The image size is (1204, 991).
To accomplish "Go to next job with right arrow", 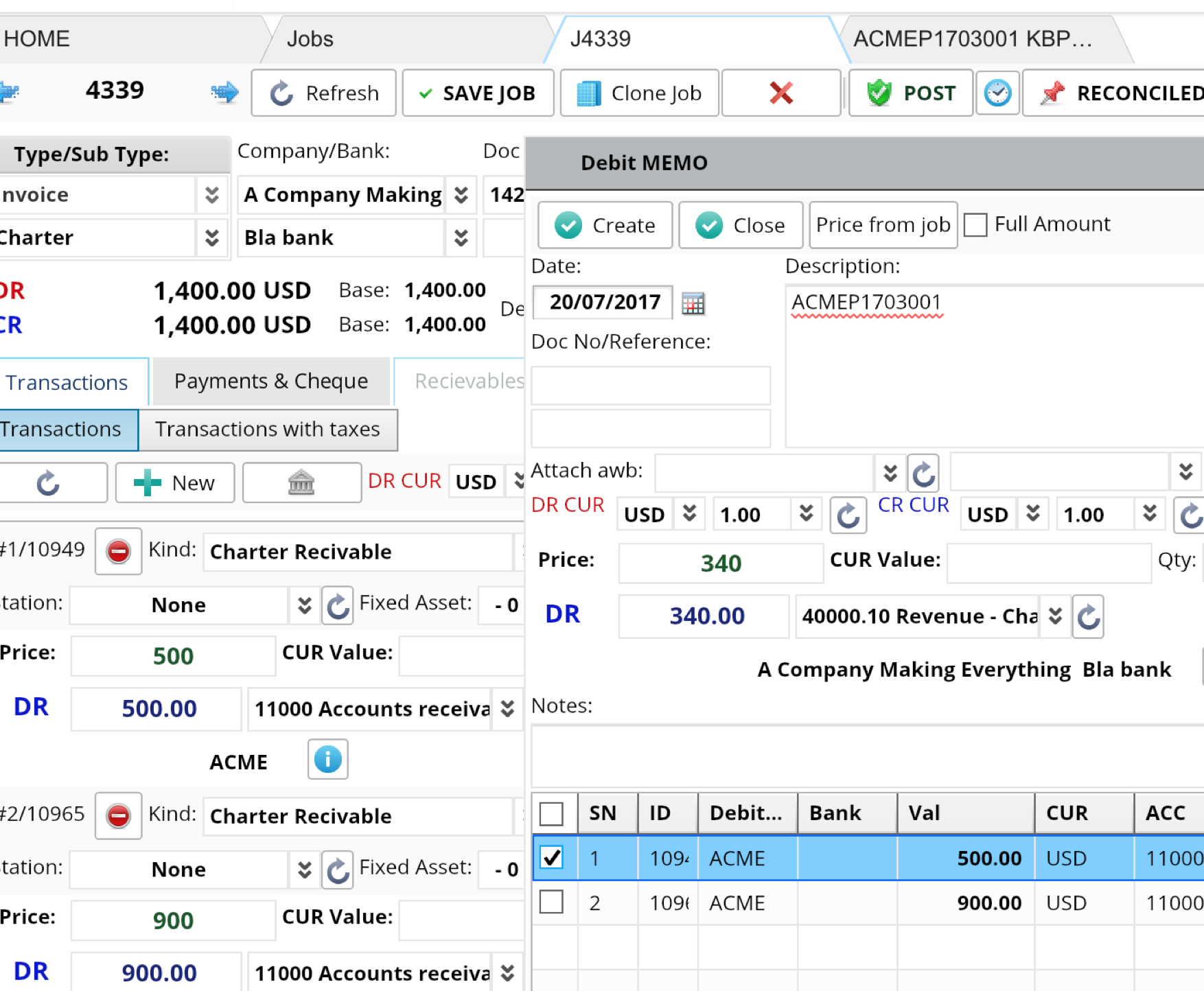I will pyautogui.click(x=224, y=91).
